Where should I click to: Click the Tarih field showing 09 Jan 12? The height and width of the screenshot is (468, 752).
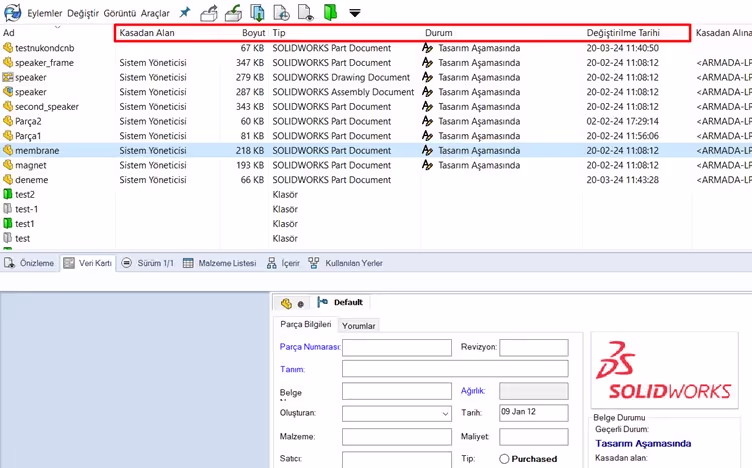[534, 413]
